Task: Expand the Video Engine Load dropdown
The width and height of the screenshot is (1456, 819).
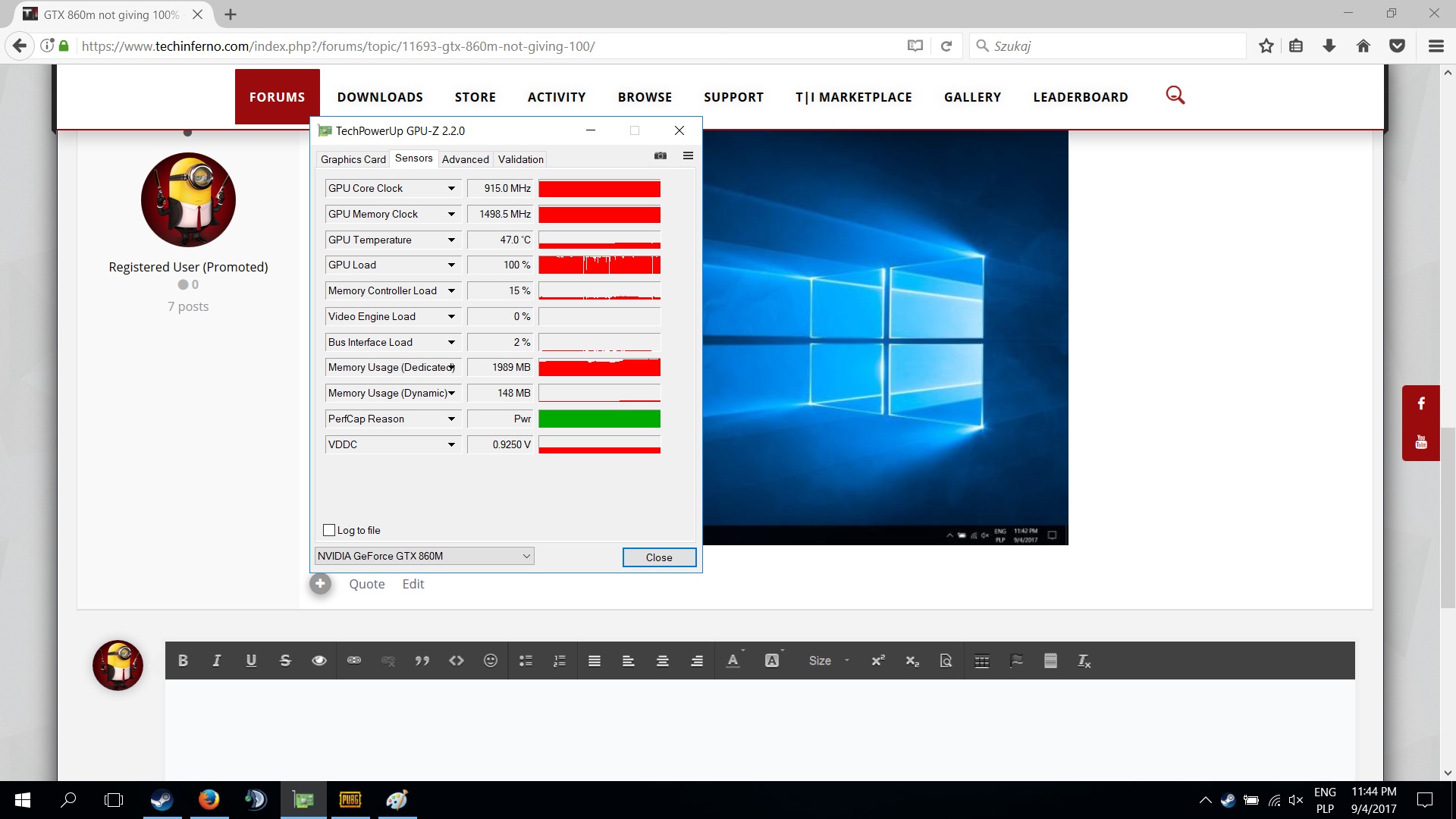Action: tap(451, 316)
